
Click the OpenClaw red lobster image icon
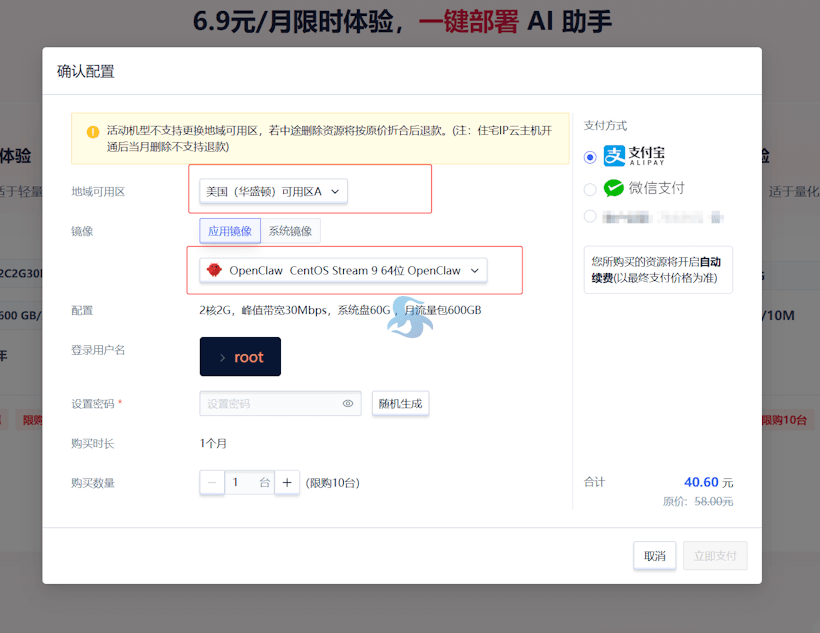216,270
